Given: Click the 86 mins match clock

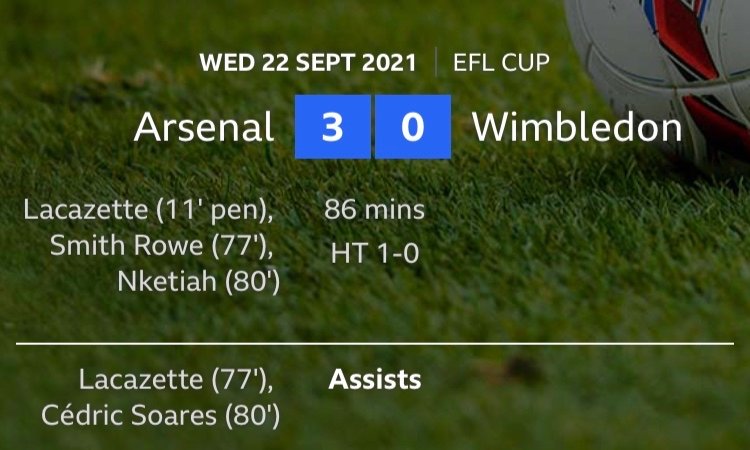Looking at the screenshot, I should click(375, 211).
